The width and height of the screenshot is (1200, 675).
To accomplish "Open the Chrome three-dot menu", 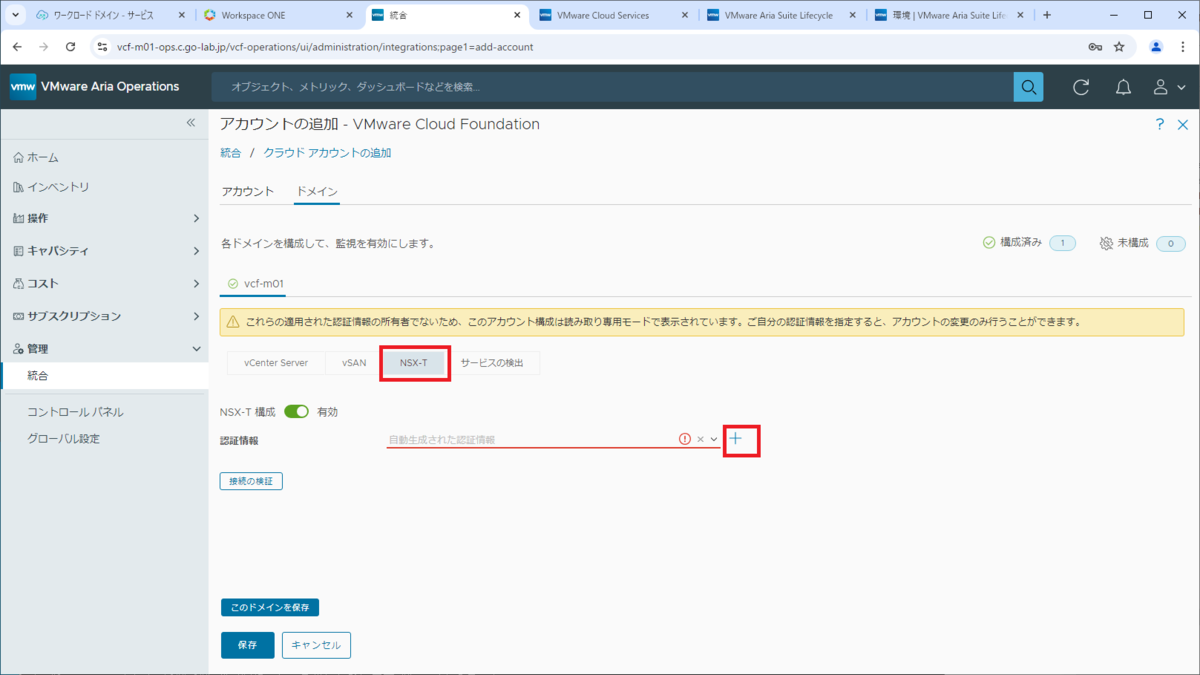I will [x=1184, y=47].
